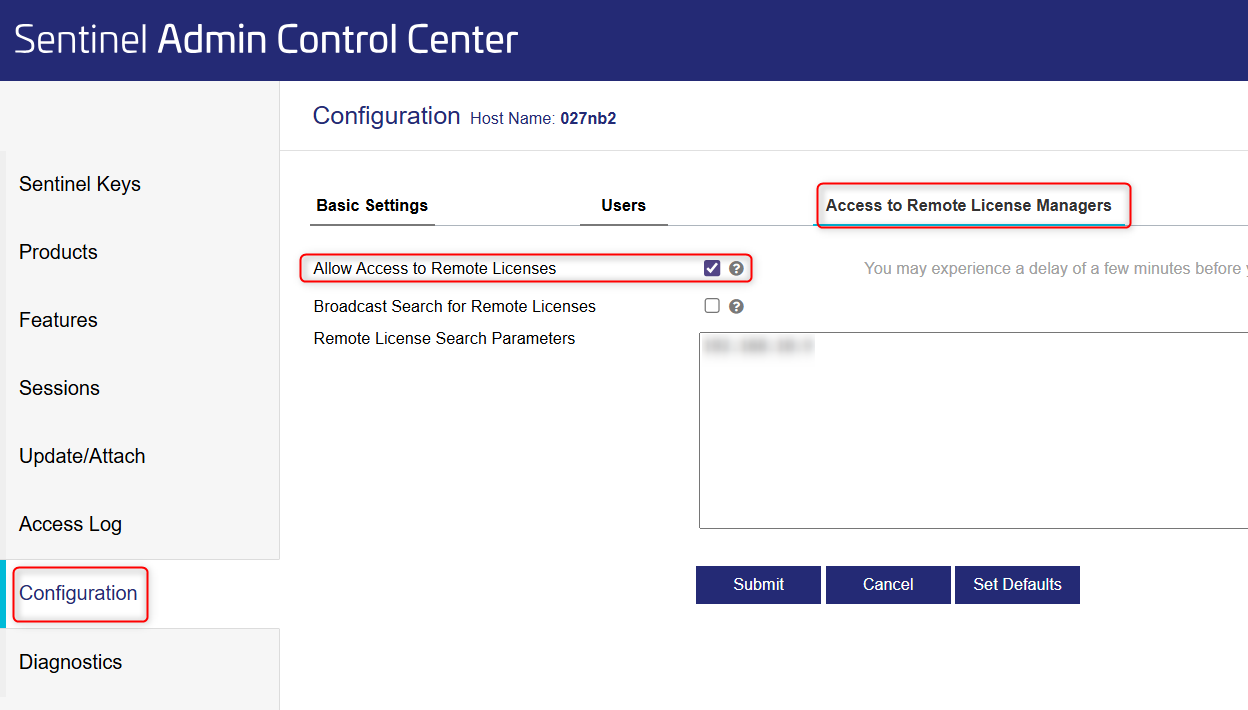
Task: Uncheck Allow Access to Remote Licenses
Action: tap(712, 268)
